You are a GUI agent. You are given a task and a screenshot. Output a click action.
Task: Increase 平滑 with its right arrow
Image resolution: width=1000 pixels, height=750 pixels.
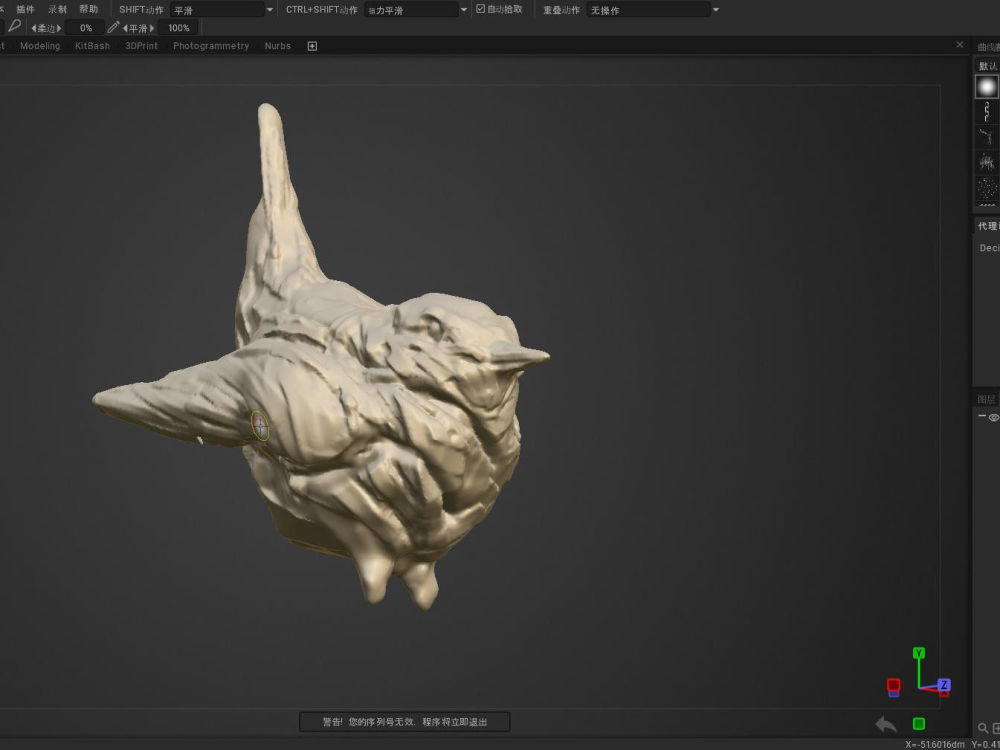pyautogui.click(x=152, y=28)
